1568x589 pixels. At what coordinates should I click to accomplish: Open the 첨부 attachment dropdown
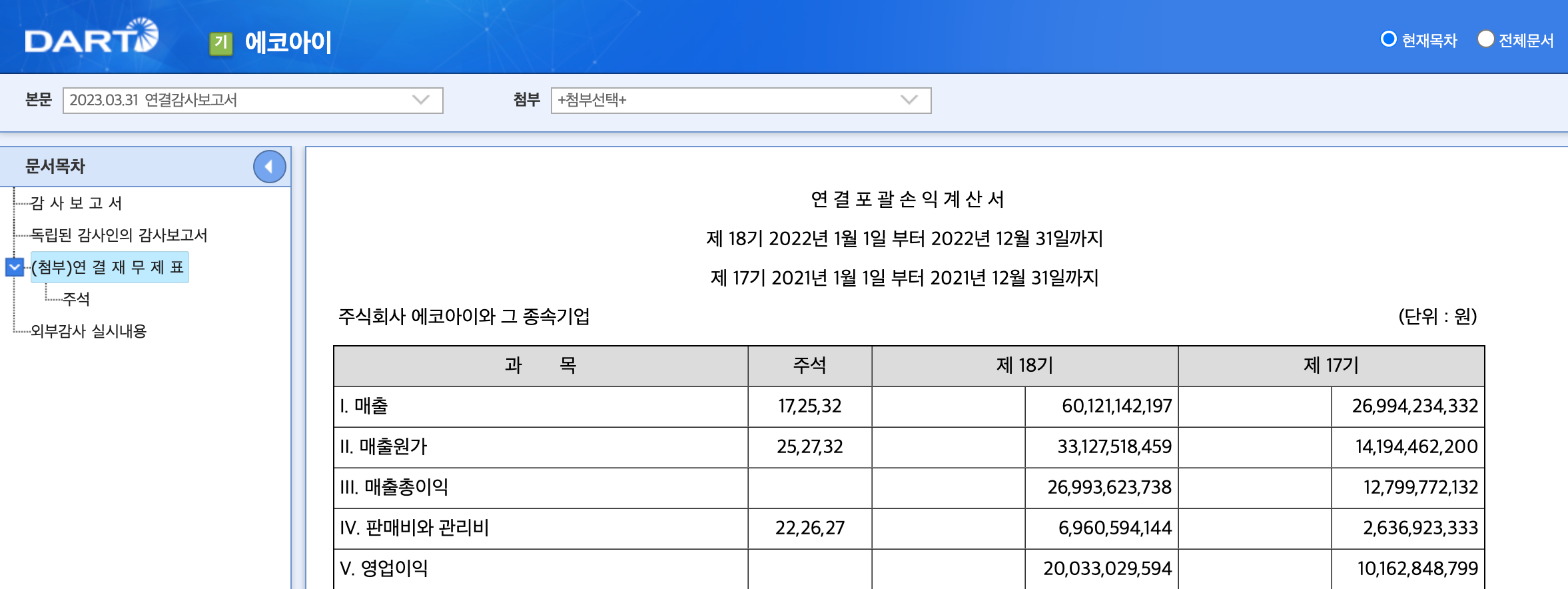point(741,100)
